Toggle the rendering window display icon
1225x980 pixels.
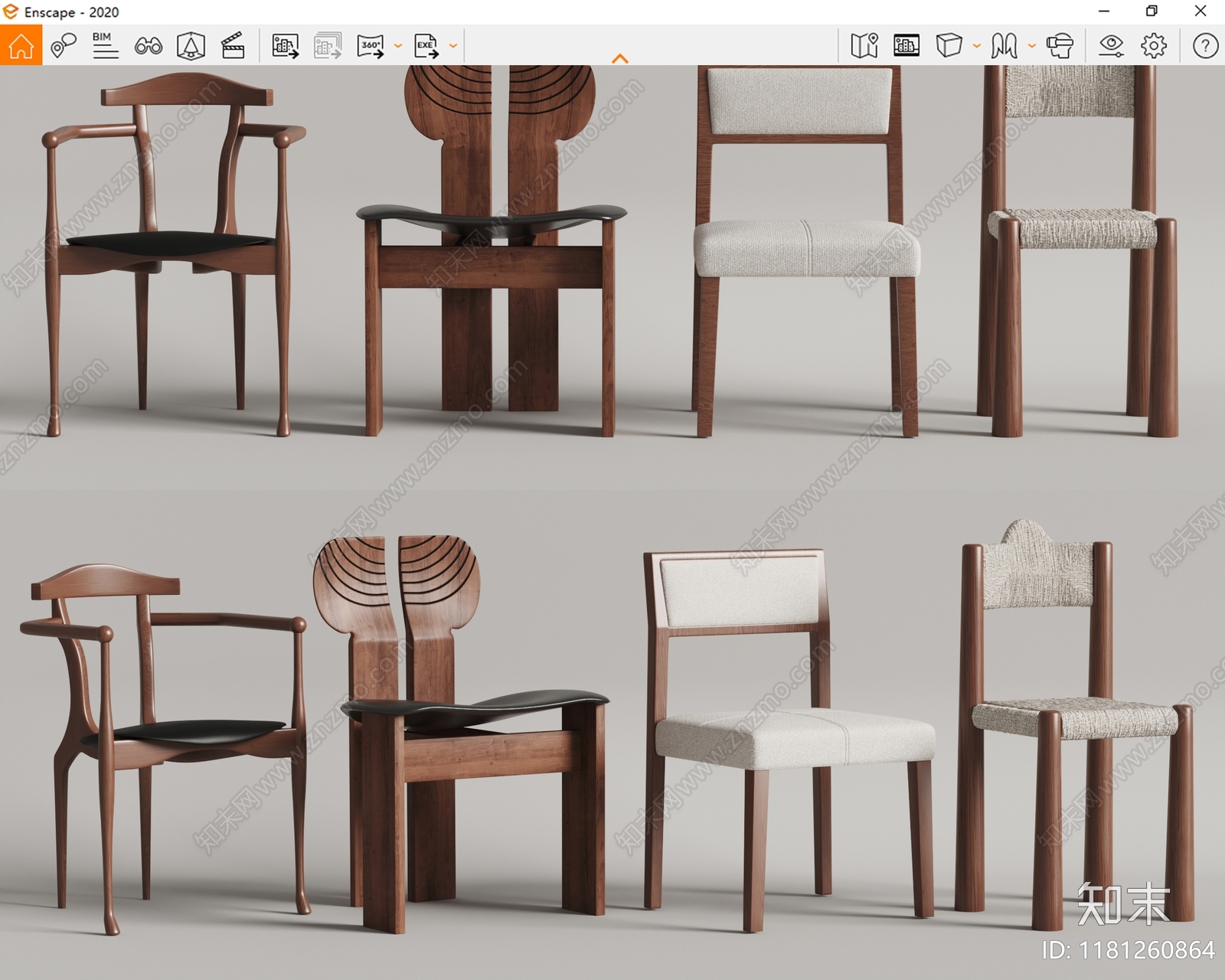[906, 46]
